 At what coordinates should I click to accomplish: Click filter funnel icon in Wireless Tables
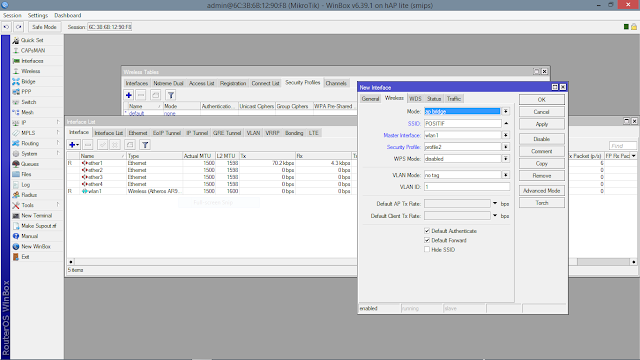click(x=171, y=95)
